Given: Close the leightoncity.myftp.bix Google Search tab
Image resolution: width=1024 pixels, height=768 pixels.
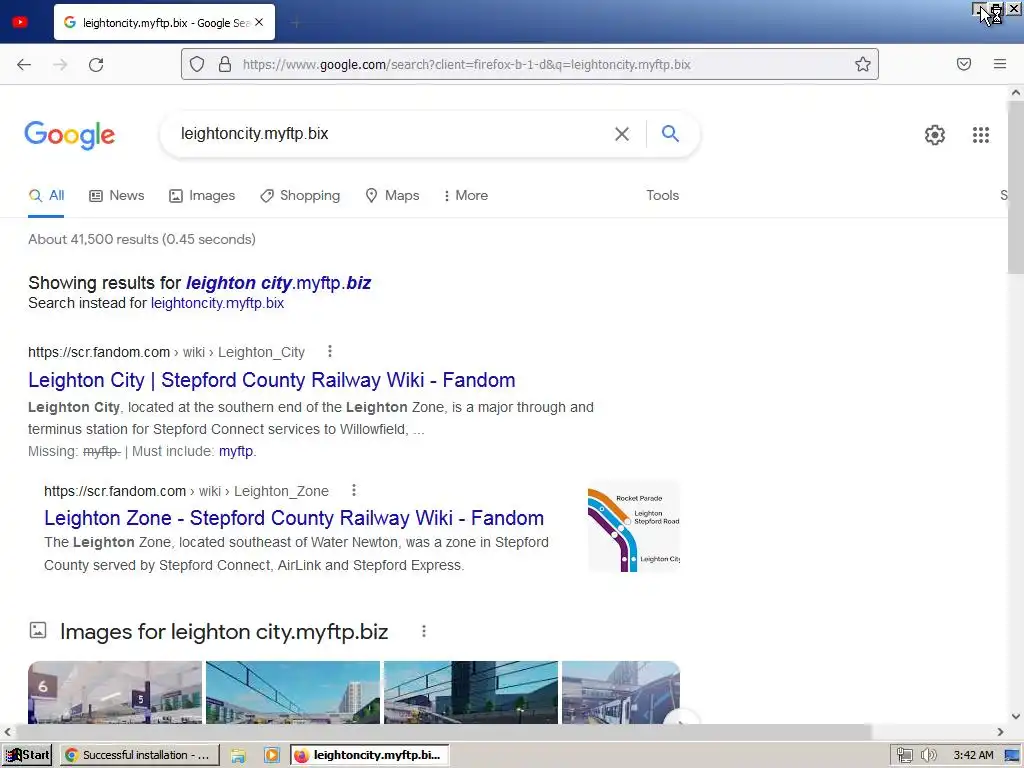Looking at the screenshot, I should pyautogui.click(x=259, y=22).
